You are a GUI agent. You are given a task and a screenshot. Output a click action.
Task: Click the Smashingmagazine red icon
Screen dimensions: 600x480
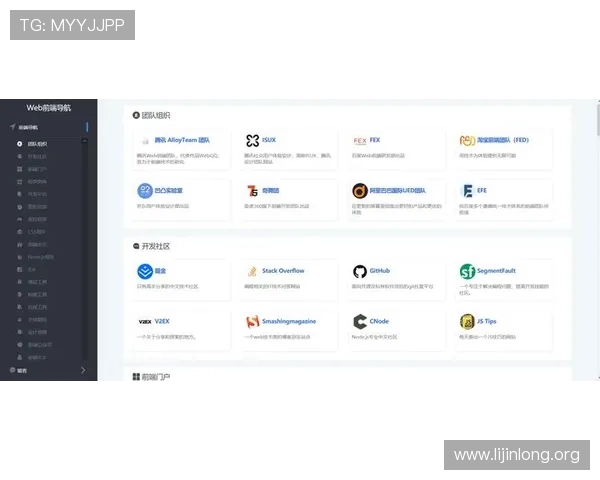[x=252, y=322]
